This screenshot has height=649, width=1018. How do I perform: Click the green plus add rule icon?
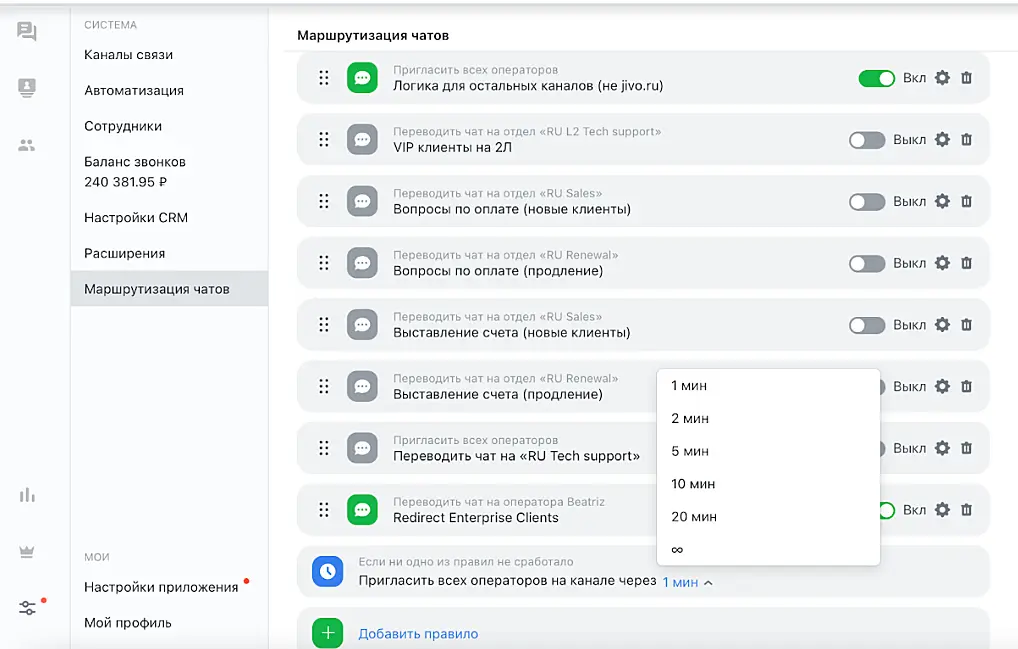[x=327, y=633]
